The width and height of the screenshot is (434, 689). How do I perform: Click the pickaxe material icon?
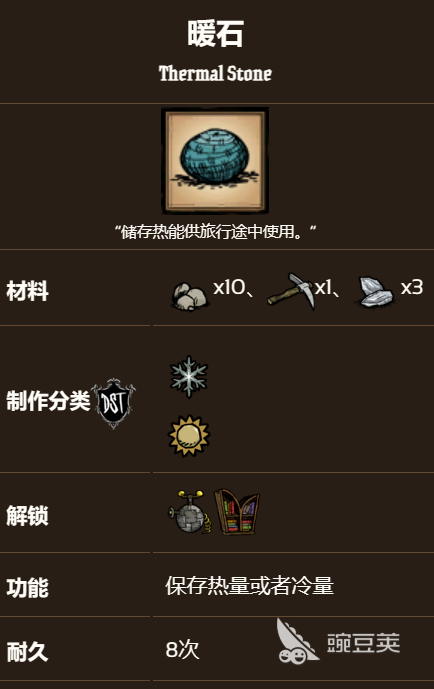coord(291,291)
